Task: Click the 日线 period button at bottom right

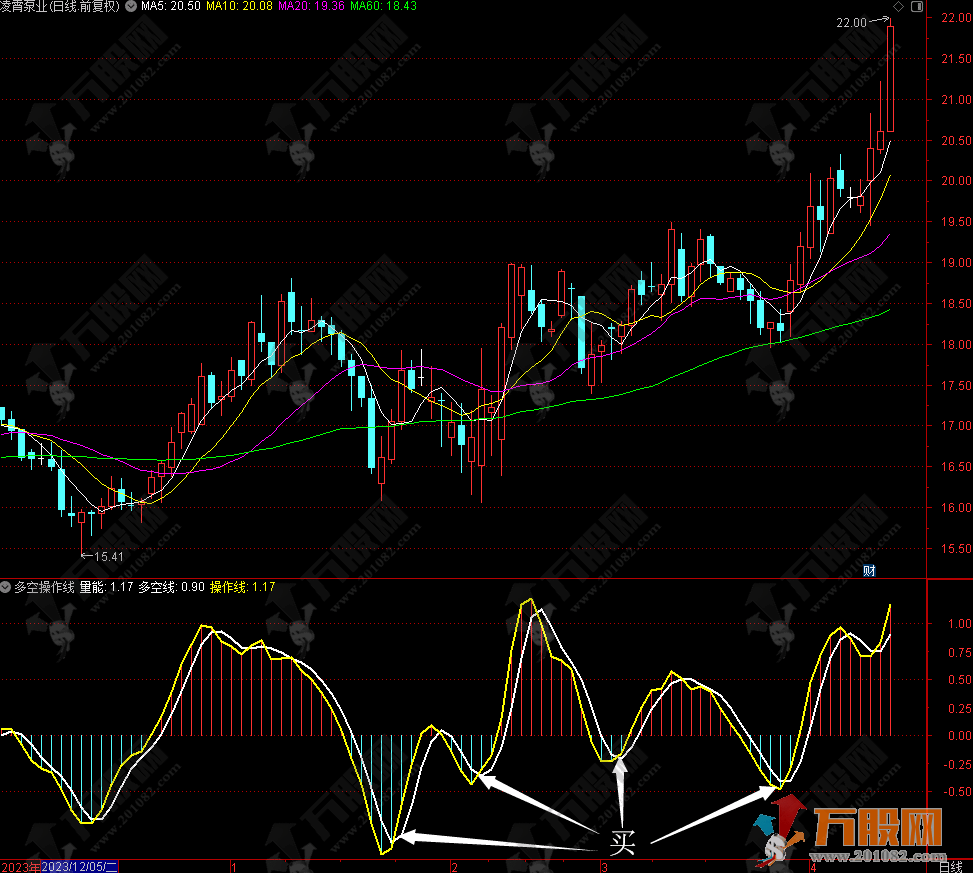Action: [x=951, y=867]
